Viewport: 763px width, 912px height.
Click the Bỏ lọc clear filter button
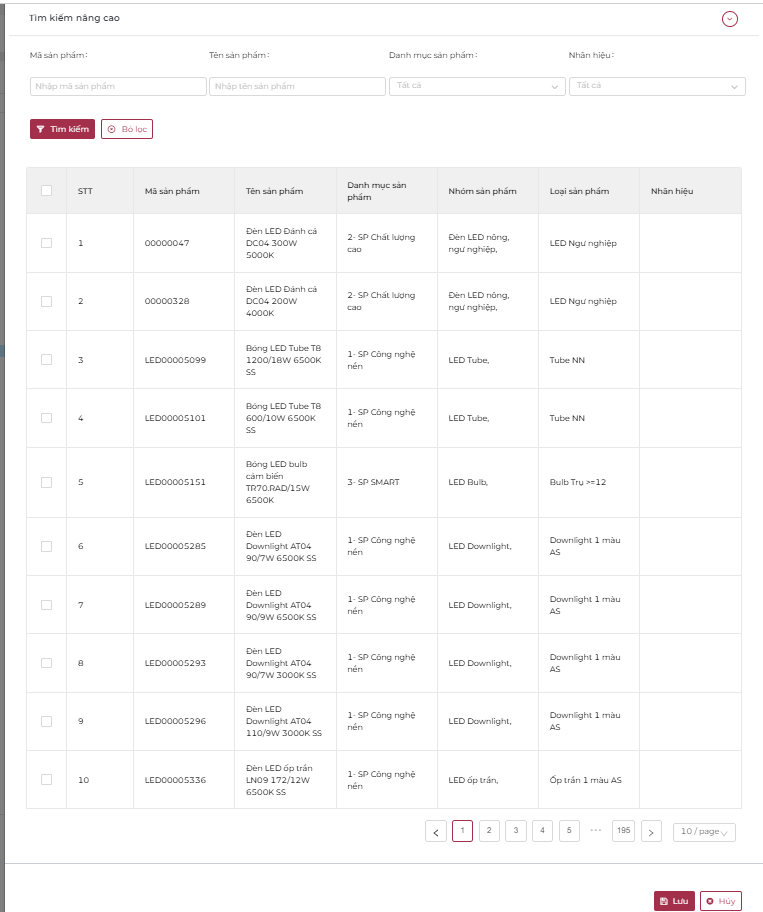pos(127,129)
